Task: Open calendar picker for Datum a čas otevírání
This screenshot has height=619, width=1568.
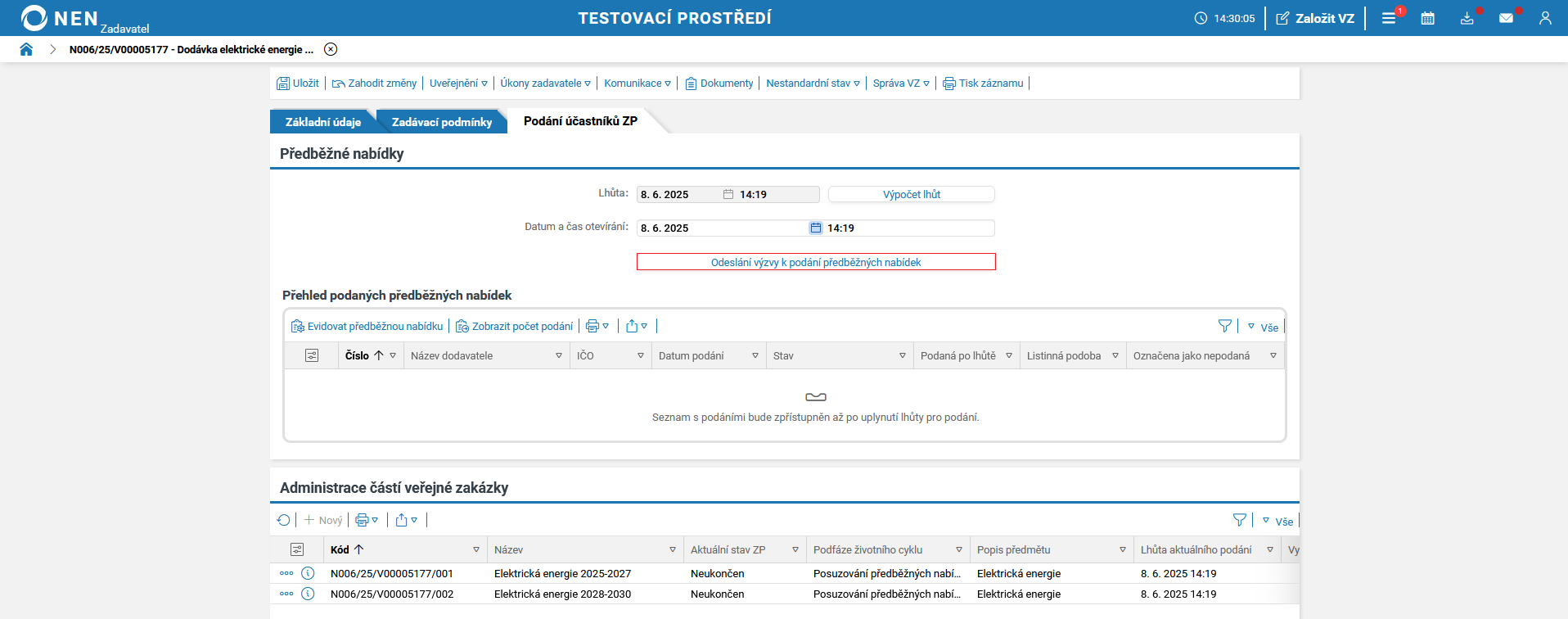Action: click(815, 228)
